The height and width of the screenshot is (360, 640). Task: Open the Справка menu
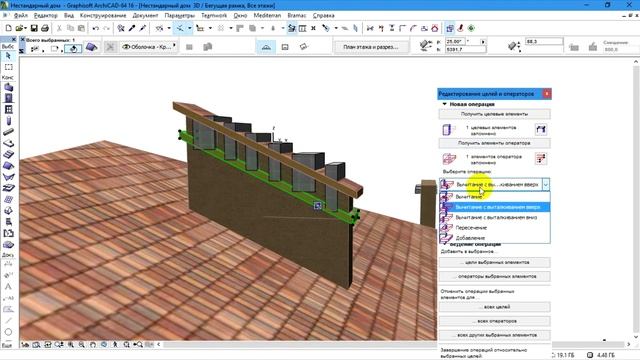(x=324, y=15)
